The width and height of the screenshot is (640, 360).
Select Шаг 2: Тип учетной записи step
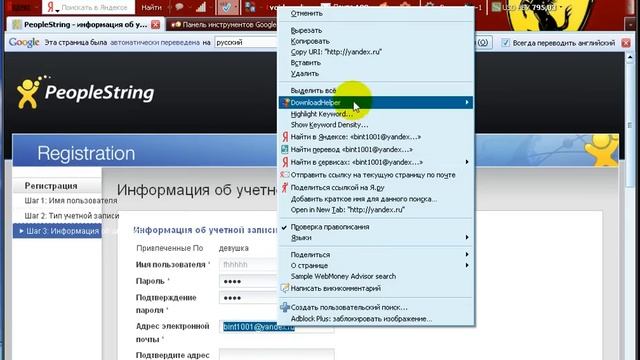72,216
